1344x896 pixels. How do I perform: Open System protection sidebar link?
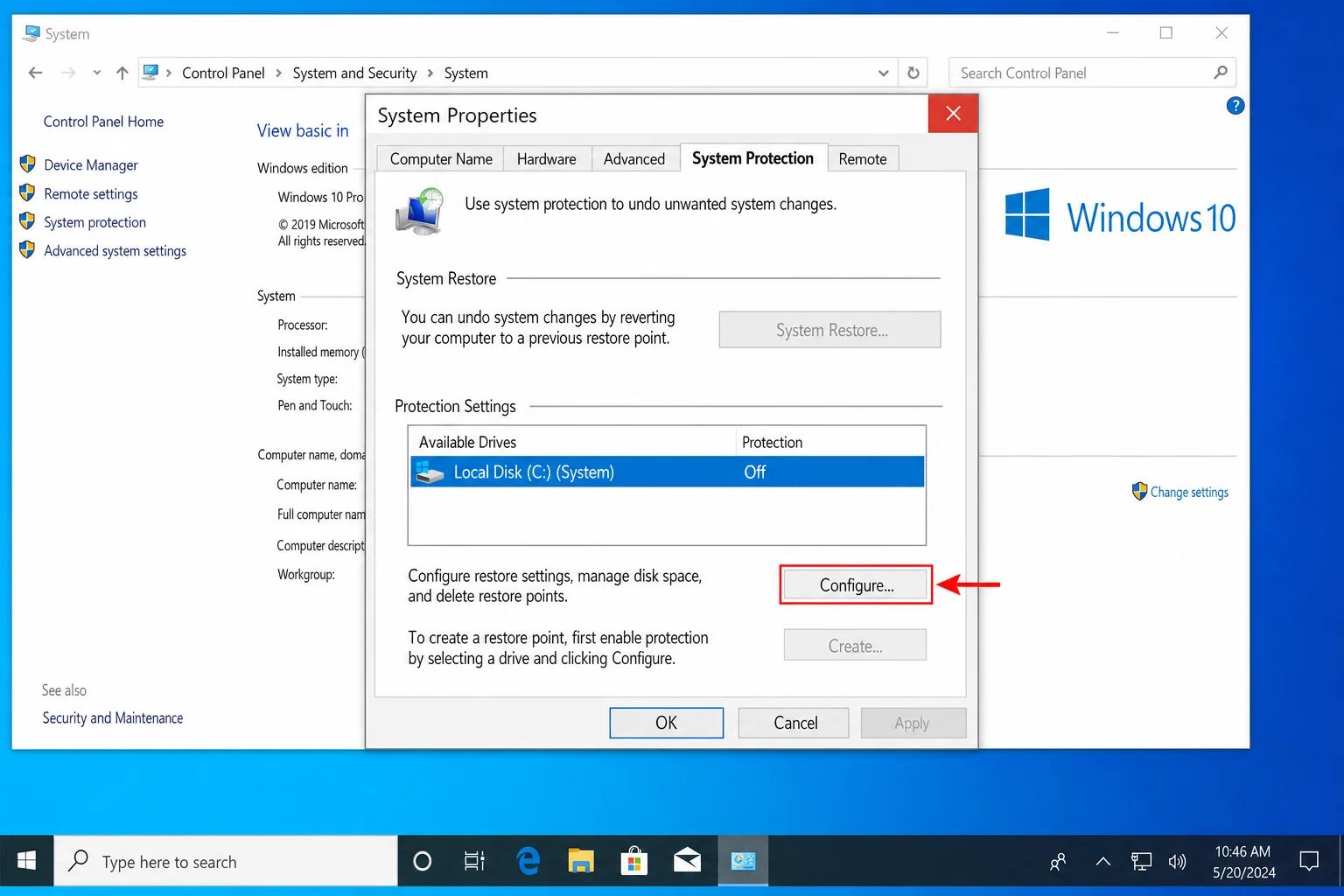(94, 222)
